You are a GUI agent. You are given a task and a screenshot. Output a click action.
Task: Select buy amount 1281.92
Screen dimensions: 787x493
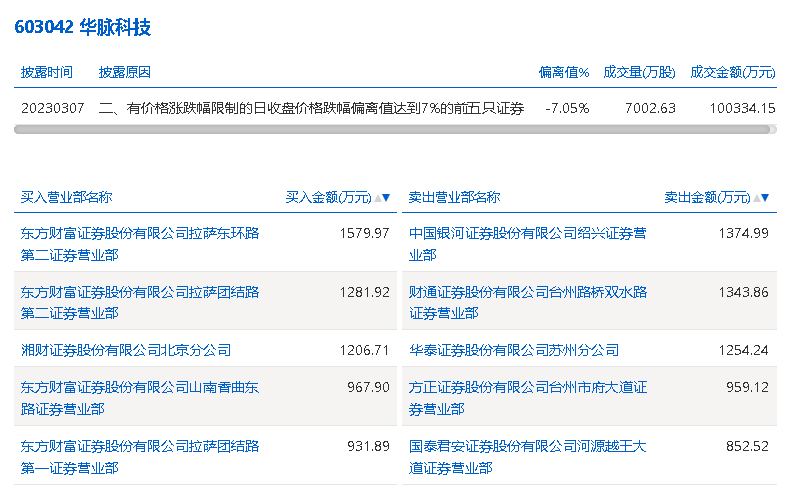[364, 292]
